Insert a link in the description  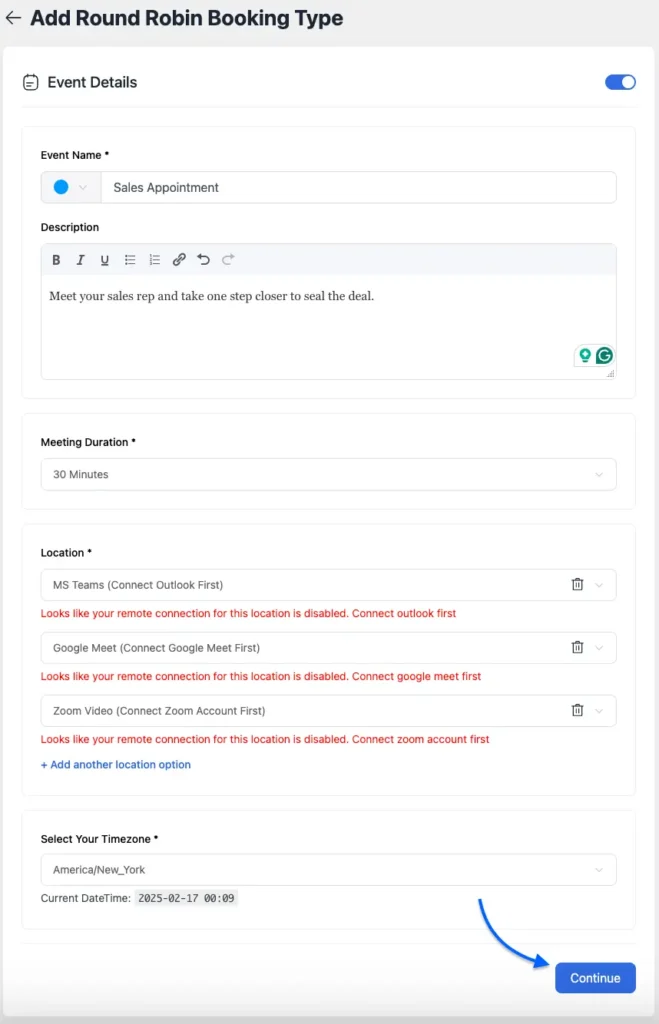pos(179,260)
